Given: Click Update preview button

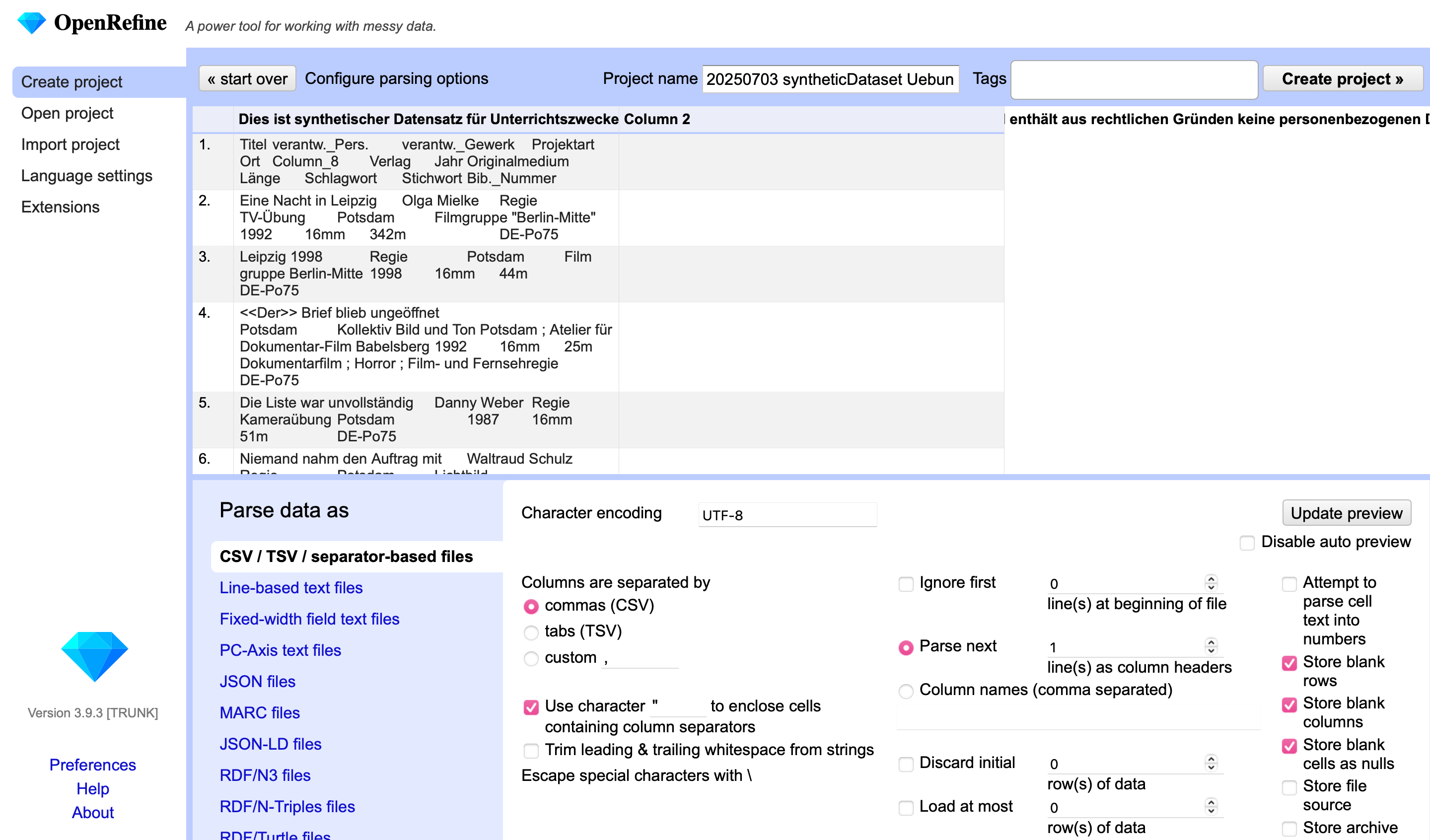Looking at the screenshot, I should (1347, 512).
